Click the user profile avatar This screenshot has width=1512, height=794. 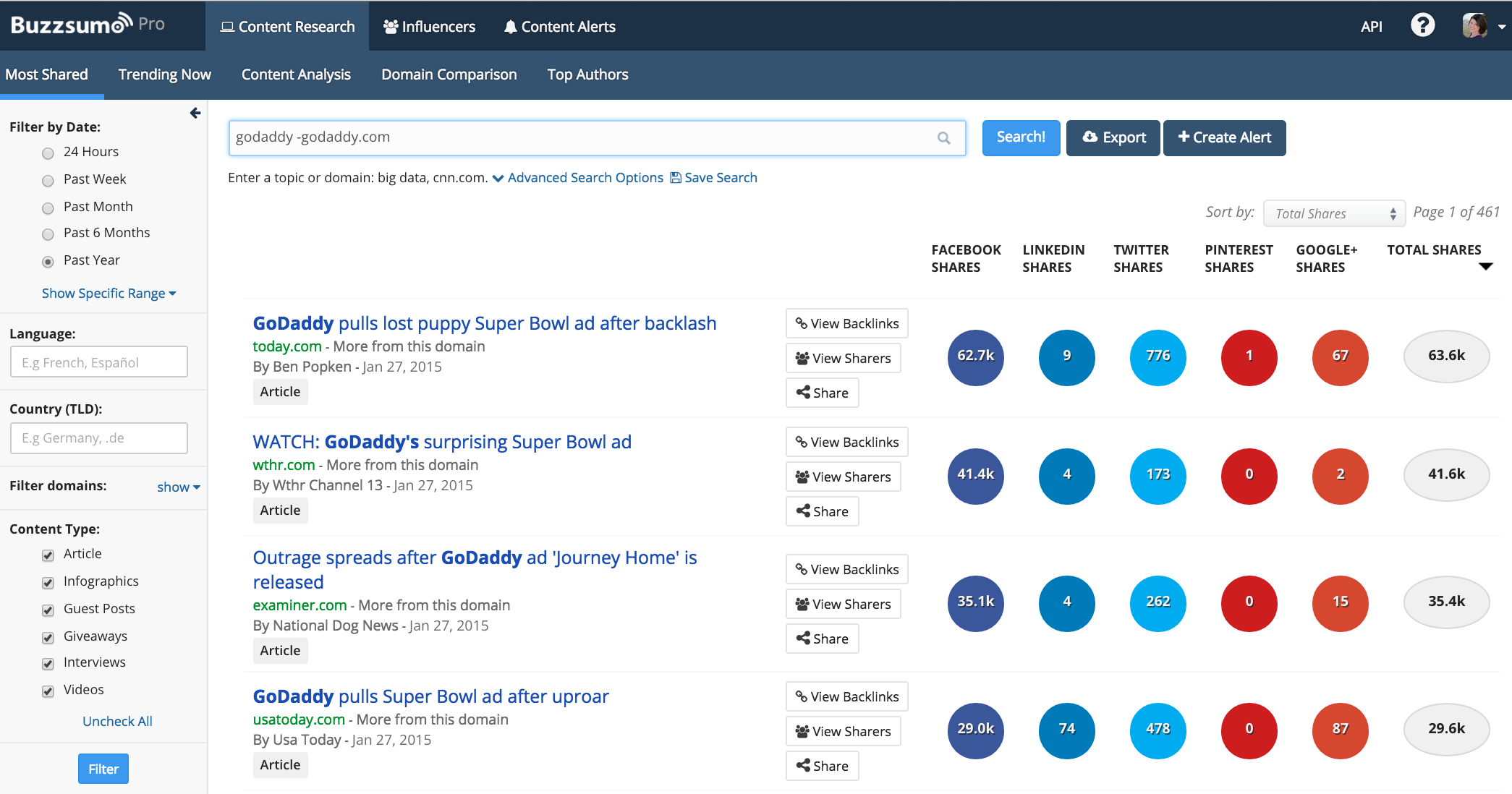pyautogui.click(x=1474, y=25)
